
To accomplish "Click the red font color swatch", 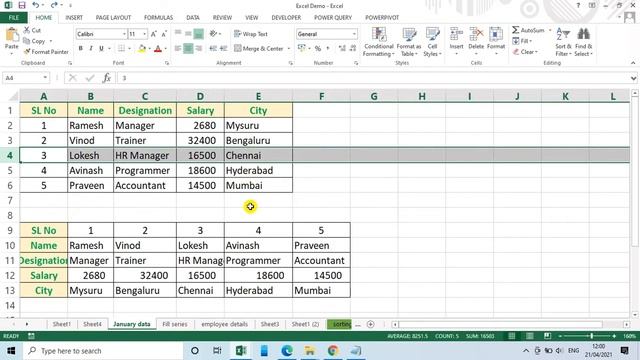I will click(158, 49).
